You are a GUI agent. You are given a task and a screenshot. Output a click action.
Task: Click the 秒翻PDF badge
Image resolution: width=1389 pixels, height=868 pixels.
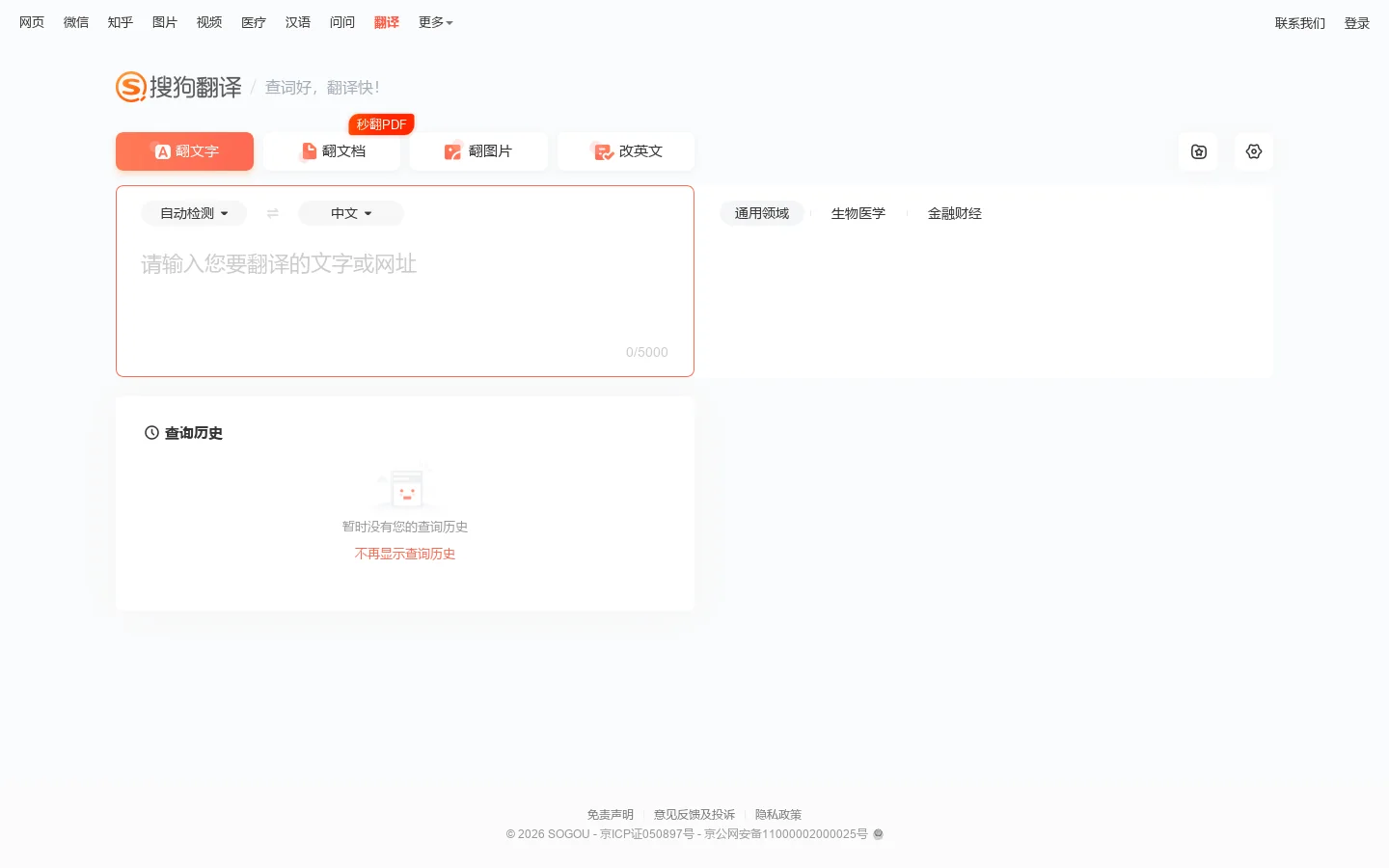point(381,124)
